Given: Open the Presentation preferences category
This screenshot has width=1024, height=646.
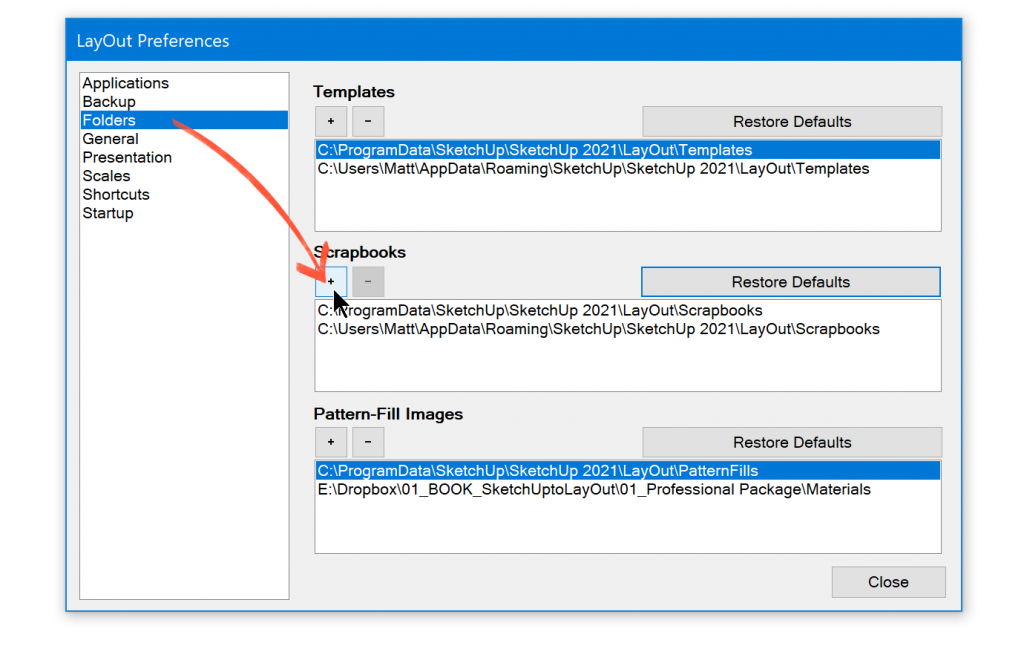Looking at the screenshot, I should click(x=127, y=157).
